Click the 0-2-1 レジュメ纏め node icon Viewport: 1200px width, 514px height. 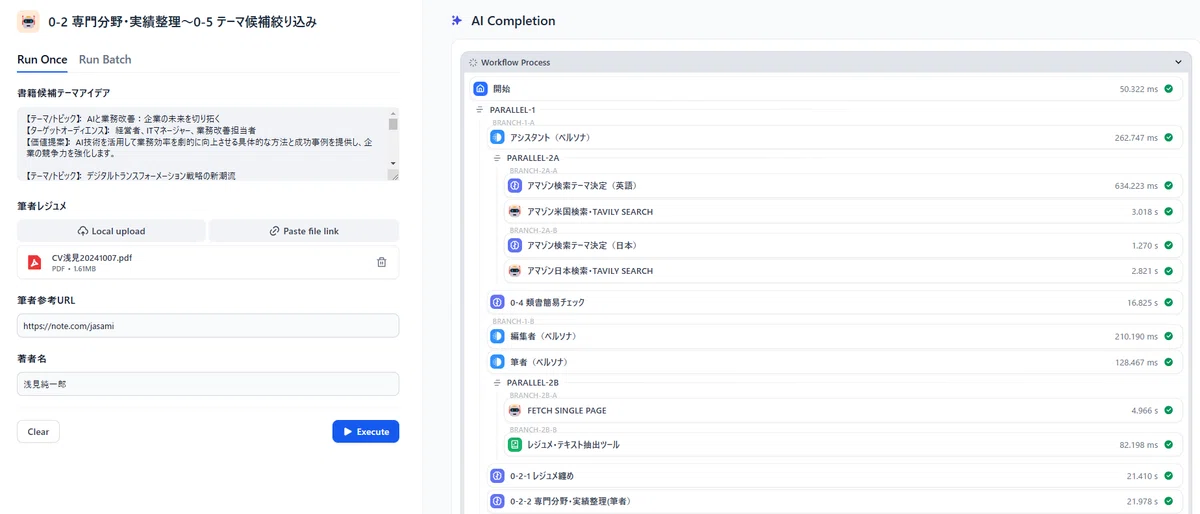[x=497, y=476]
